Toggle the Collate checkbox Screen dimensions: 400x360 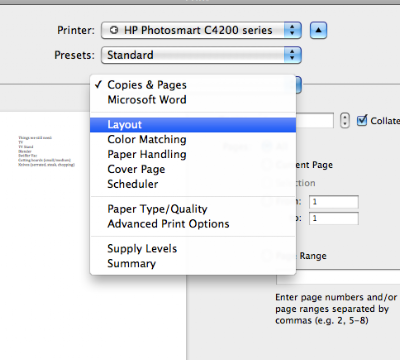pyautogui.click(x=362, y=120)
